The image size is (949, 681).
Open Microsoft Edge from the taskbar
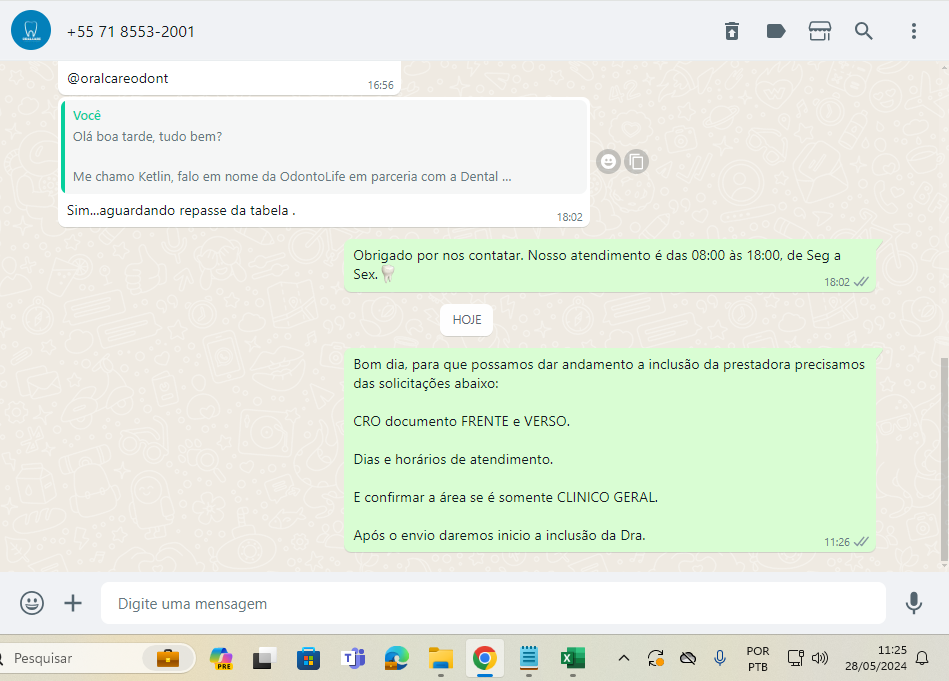(396, 658)
